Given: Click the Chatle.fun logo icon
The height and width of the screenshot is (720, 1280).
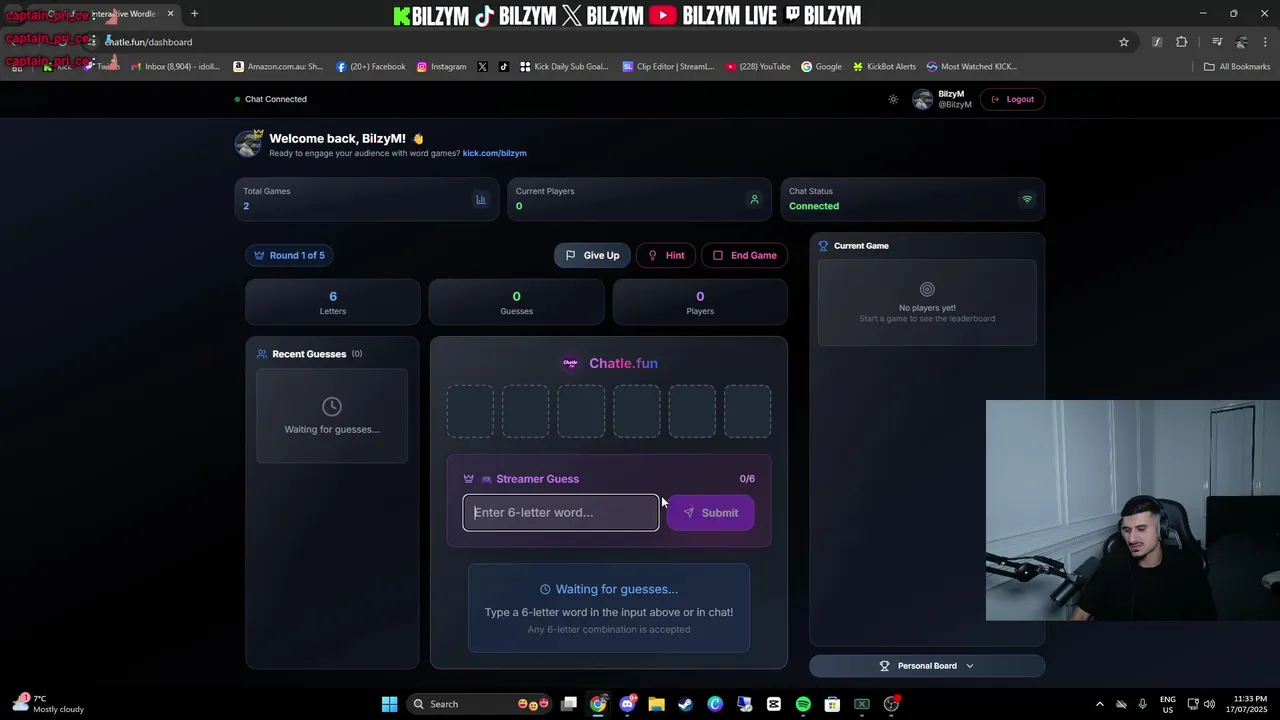Looking at the screenshot, I should (570, 363).
